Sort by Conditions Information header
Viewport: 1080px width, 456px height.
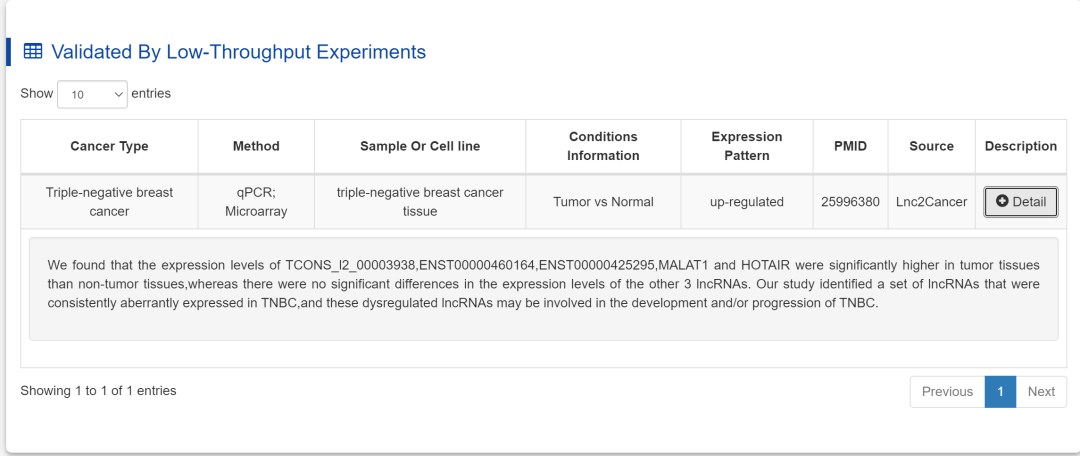pos(603,146)
